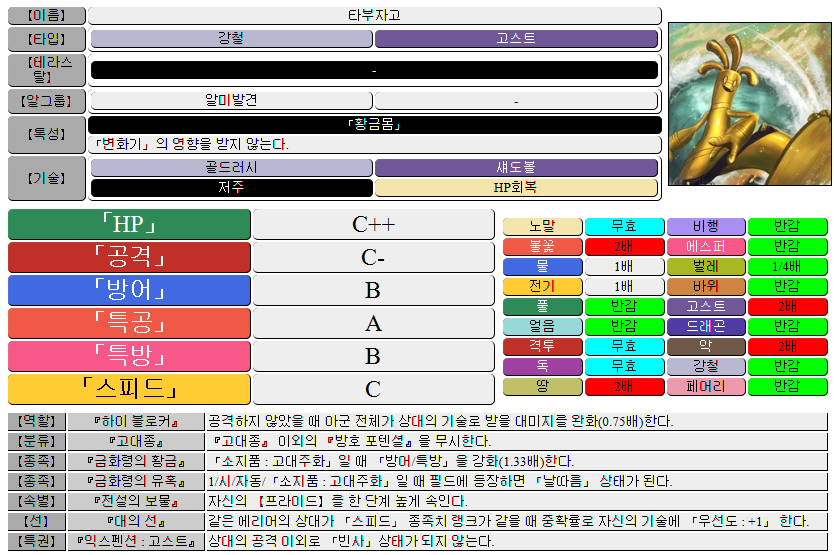The width and height of the screenshot is (834, 555).
Task: Click the orange 「특공」 stat bar
Action: pos(129,324)
